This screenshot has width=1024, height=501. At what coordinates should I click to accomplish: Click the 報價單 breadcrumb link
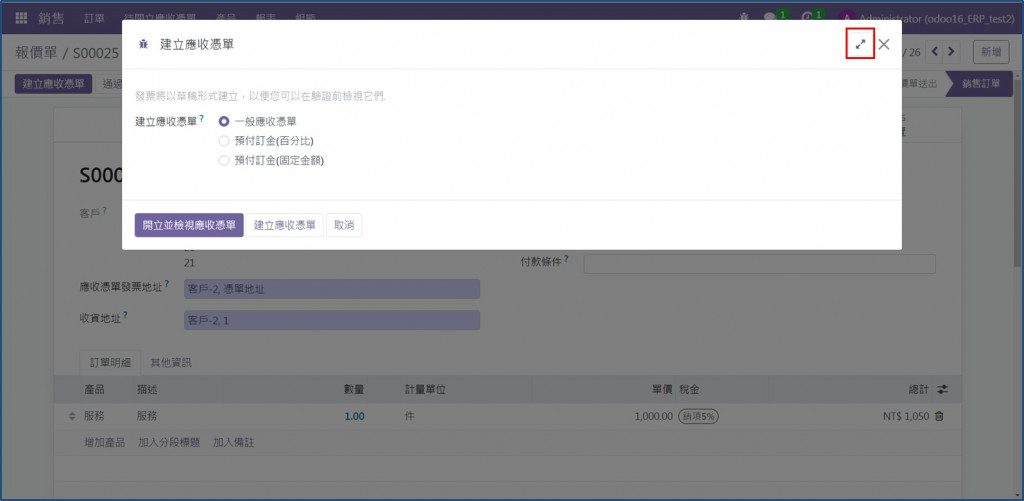[x=37, y=52]
